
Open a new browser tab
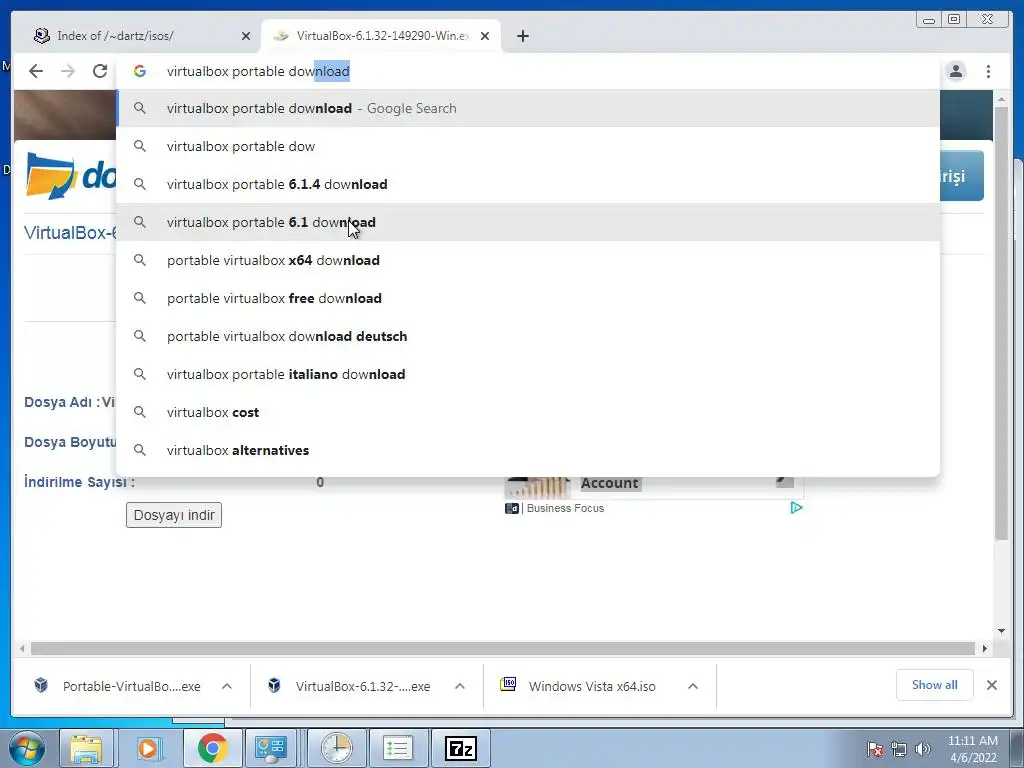tap(522, 36)
